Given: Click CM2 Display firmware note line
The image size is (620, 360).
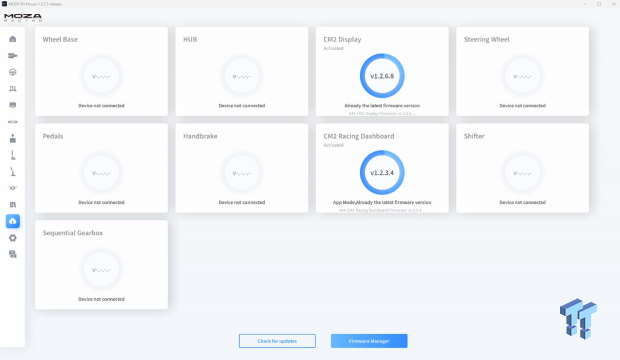Looking at the screenshot, I should 382,113.
